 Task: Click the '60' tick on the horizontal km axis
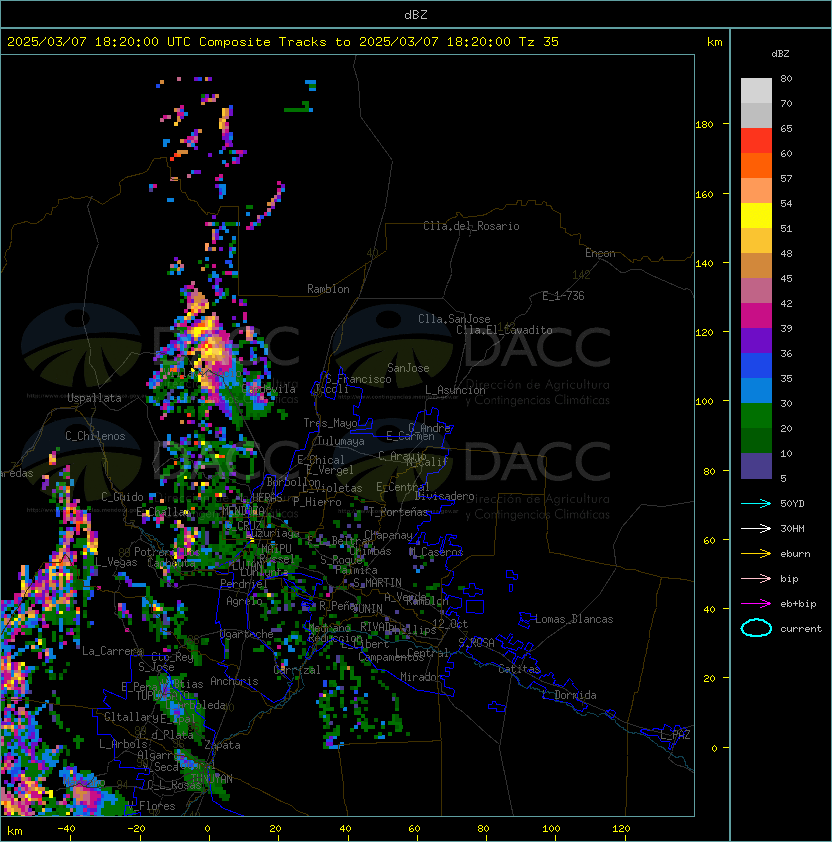click(414, 829)
